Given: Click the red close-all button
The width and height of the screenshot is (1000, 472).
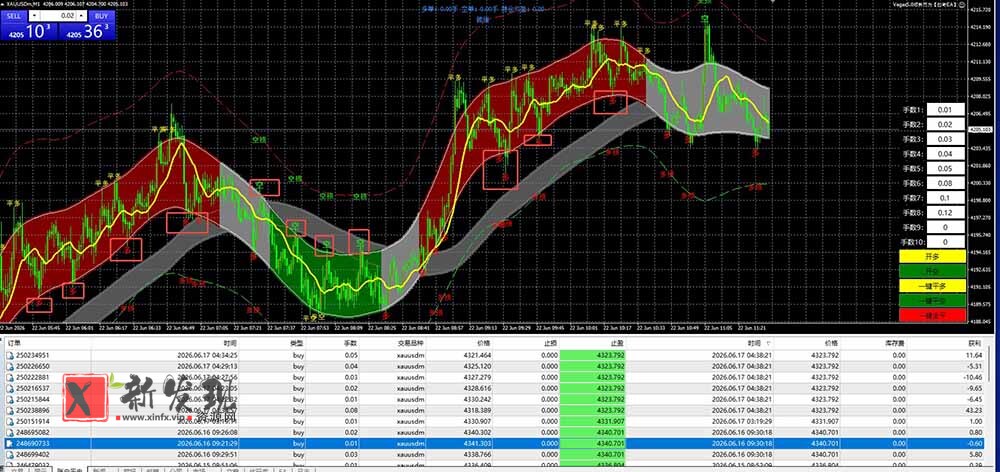Looking at the screenshot, I should tap(932, 315).
